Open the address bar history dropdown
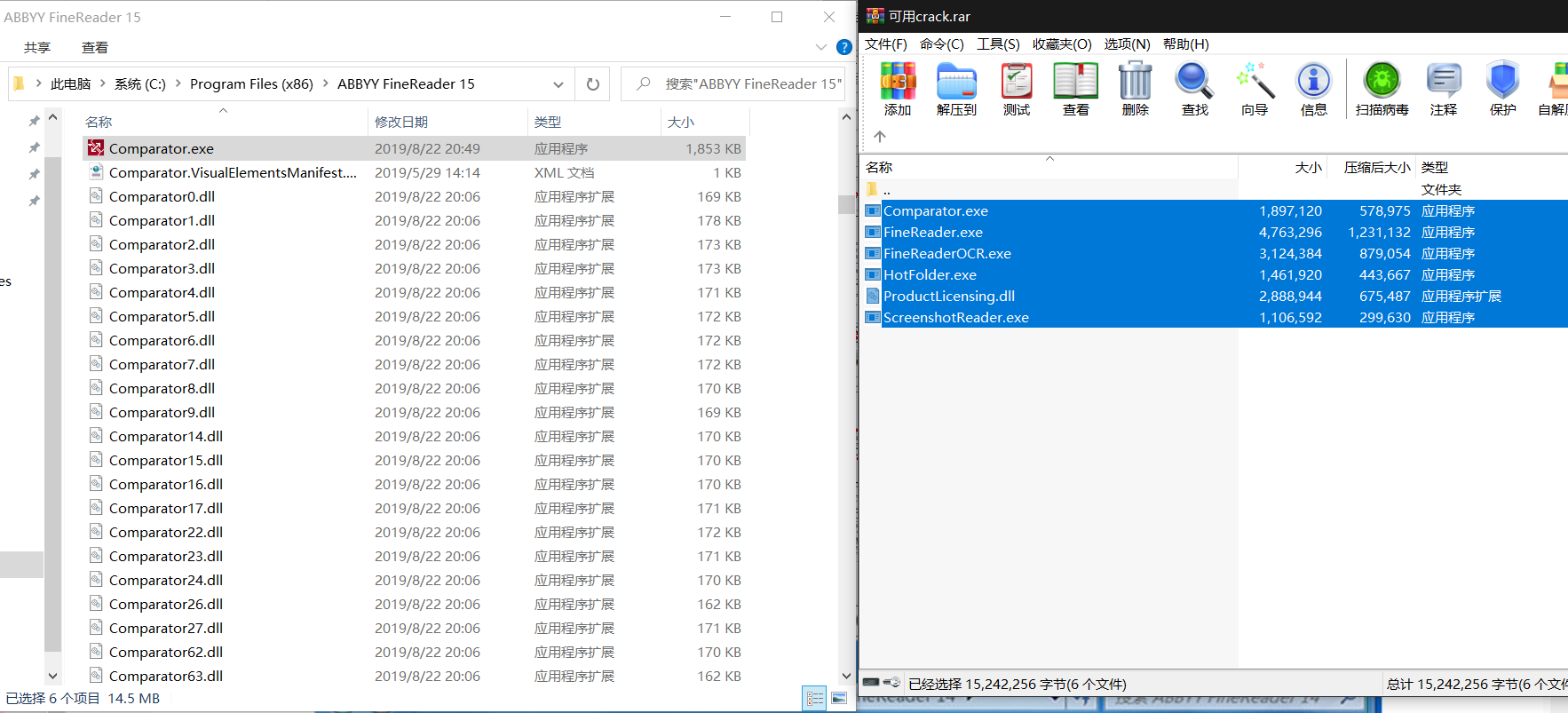 pos(558,84)
